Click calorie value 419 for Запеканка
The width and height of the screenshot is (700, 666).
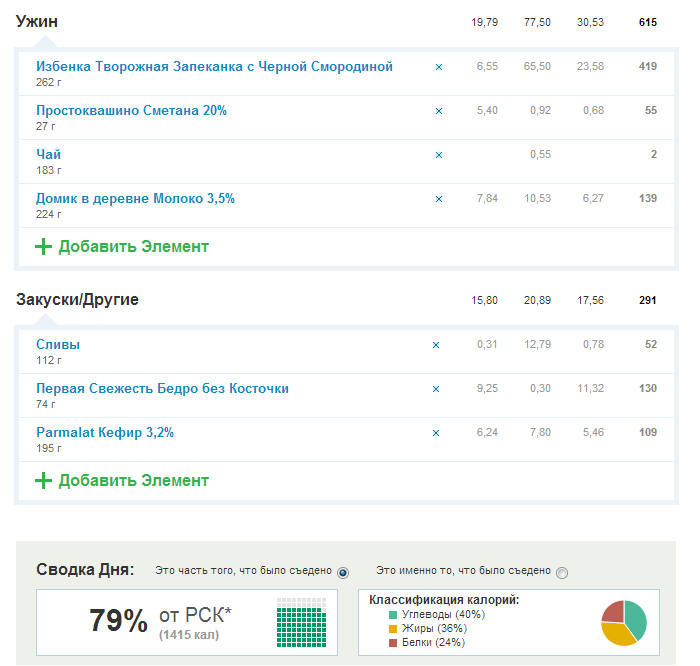coord(648,67)
